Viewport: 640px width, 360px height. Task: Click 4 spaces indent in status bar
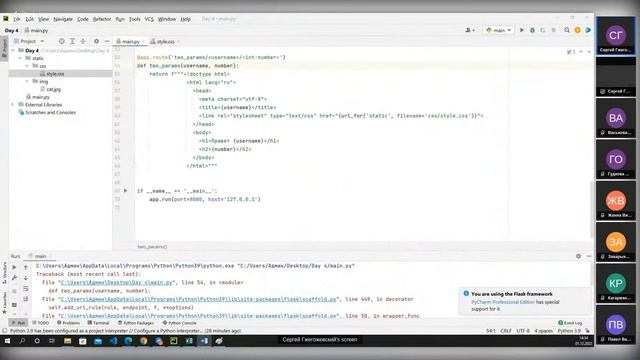(x=543, y=331)
